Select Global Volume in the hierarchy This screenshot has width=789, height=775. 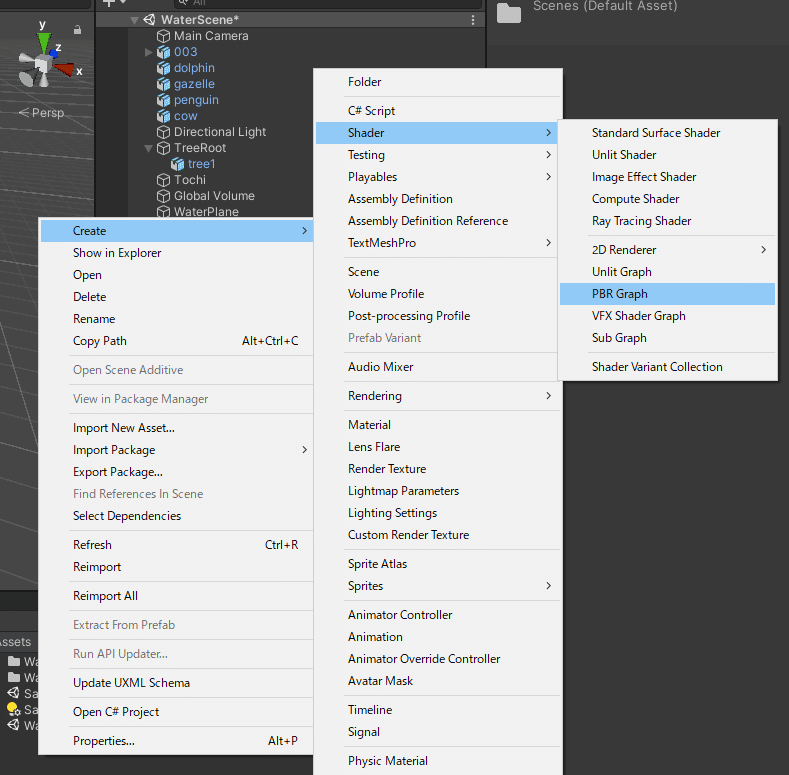click(214, 196)
